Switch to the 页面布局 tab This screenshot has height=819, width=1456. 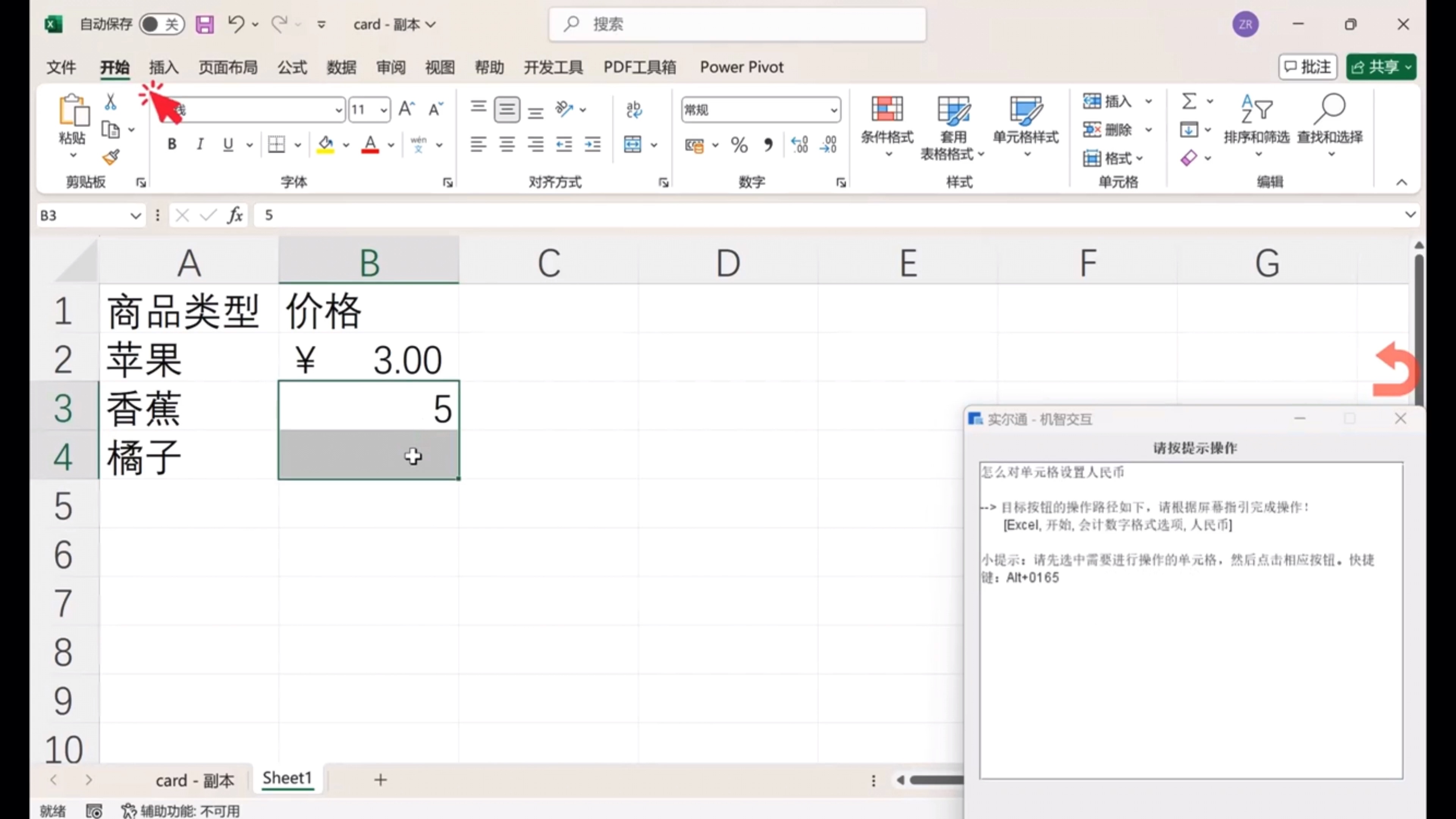click(x=228, y=67)
